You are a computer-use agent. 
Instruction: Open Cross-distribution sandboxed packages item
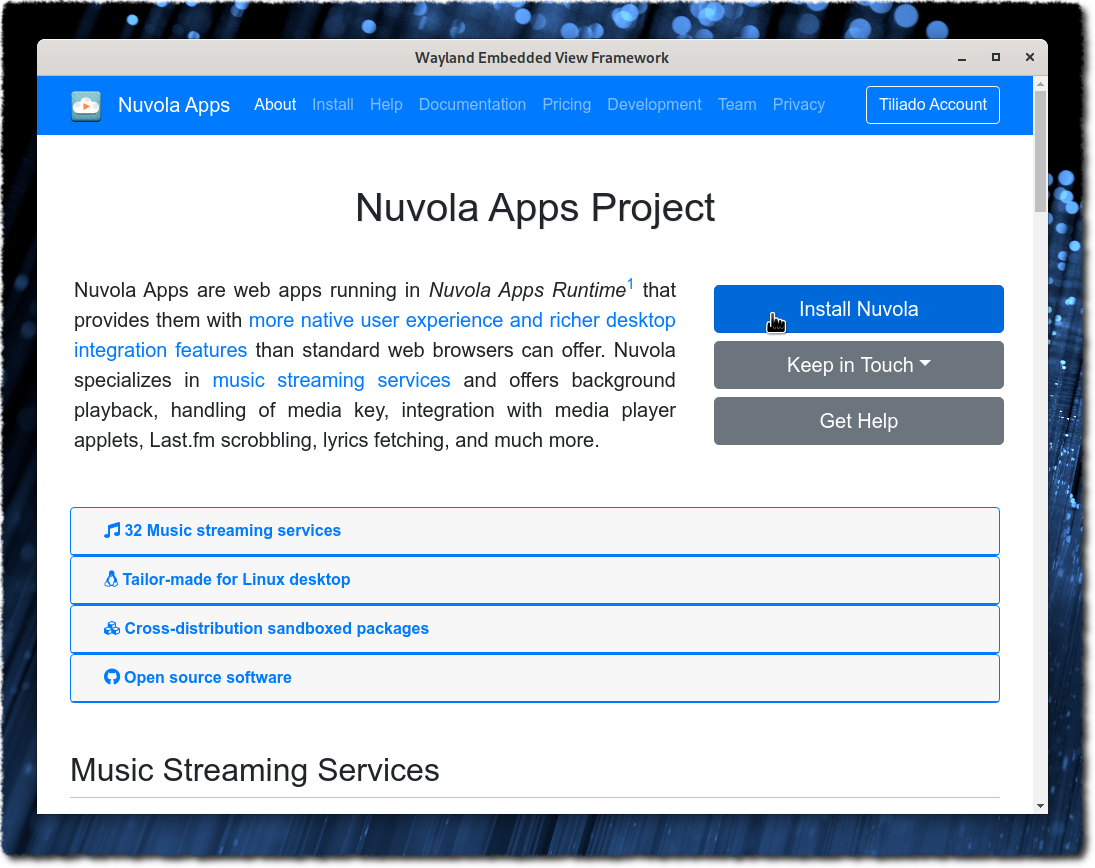pos(535,629)
